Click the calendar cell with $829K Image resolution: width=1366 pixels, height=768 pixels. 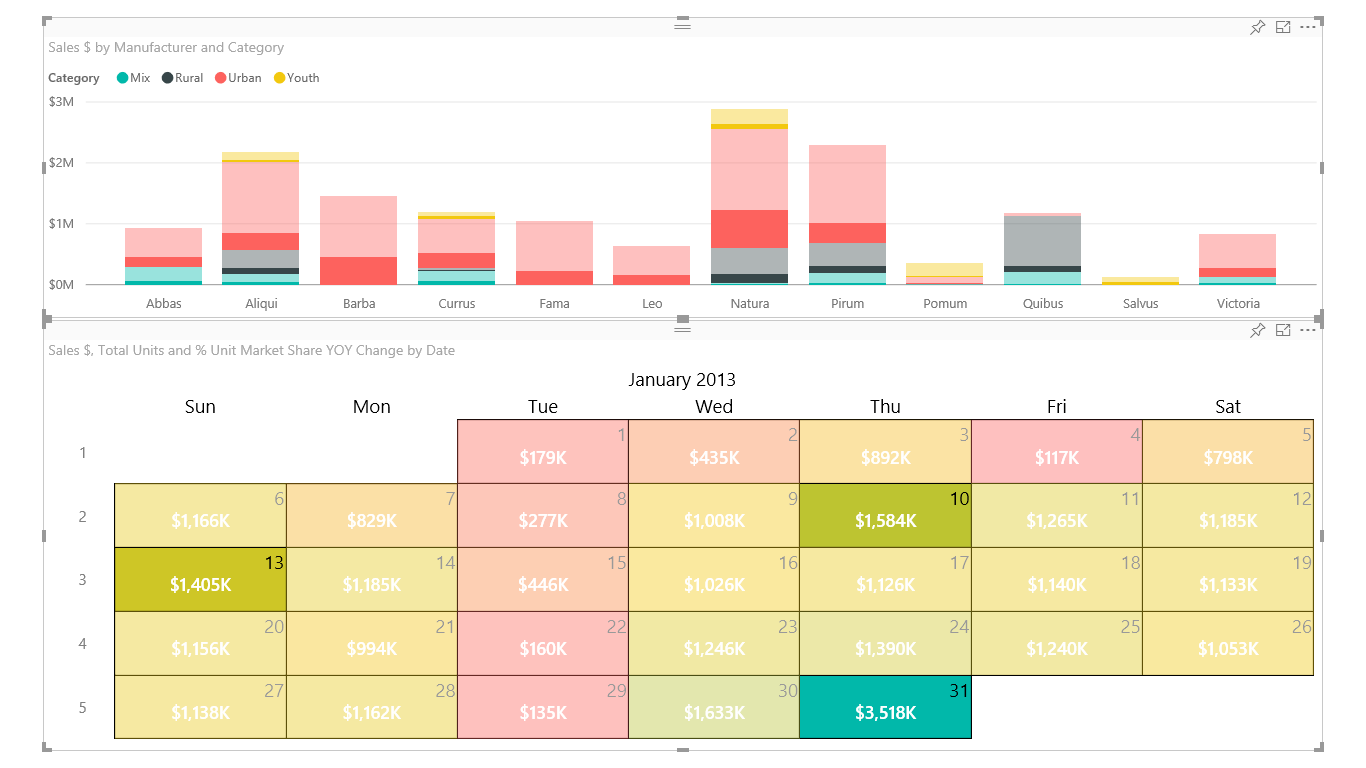(x=372, y=515)
